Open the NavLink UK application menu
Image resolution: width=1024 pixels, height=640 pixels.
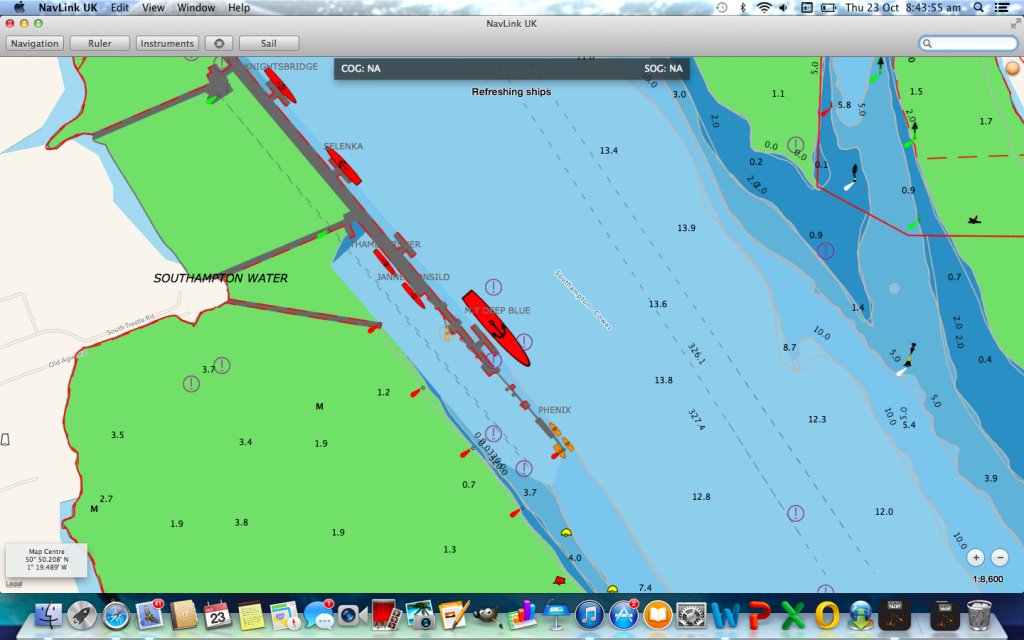[69, 8]
